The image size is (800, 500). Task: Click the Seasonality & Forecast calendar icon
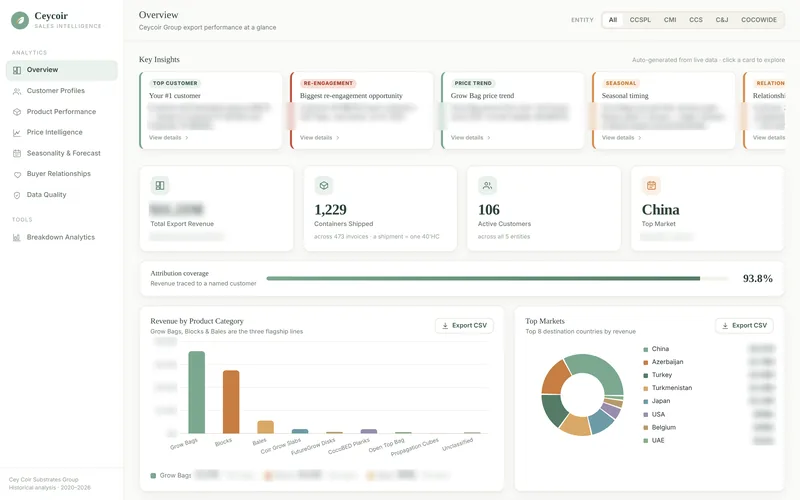17,154
